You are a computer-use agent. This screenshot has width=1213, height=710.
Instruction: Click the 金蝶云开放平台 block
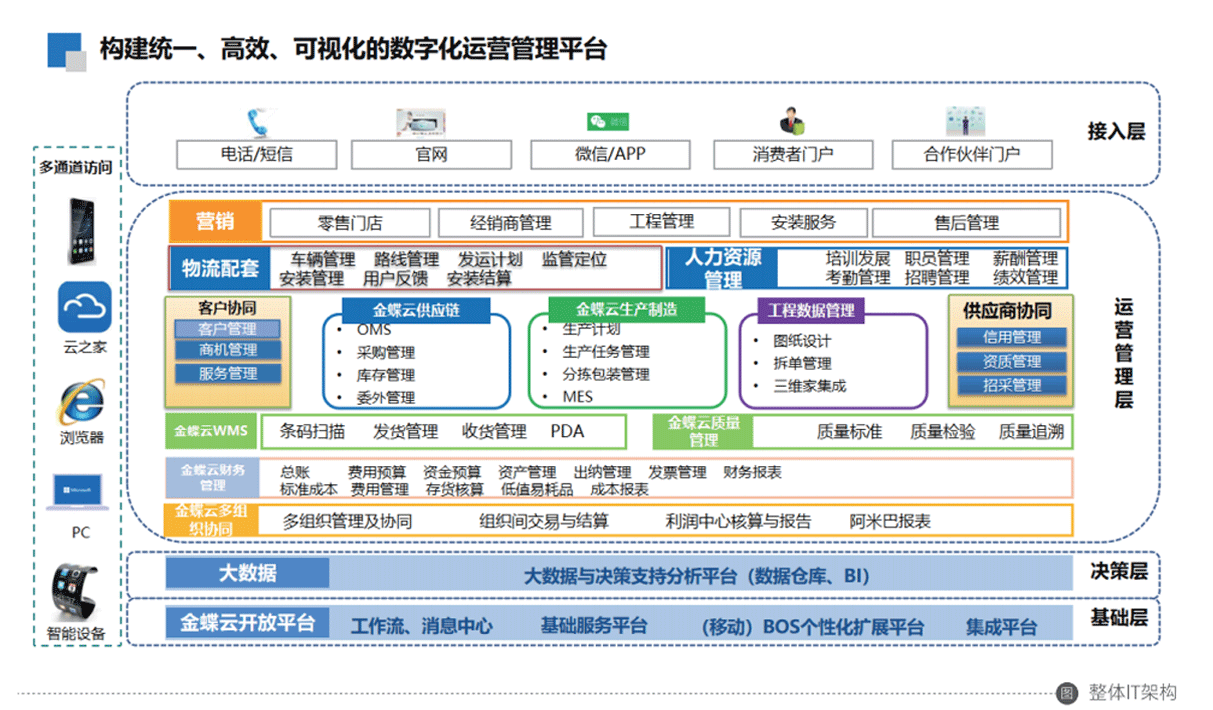pyautogui.click(x=248, y=623)
